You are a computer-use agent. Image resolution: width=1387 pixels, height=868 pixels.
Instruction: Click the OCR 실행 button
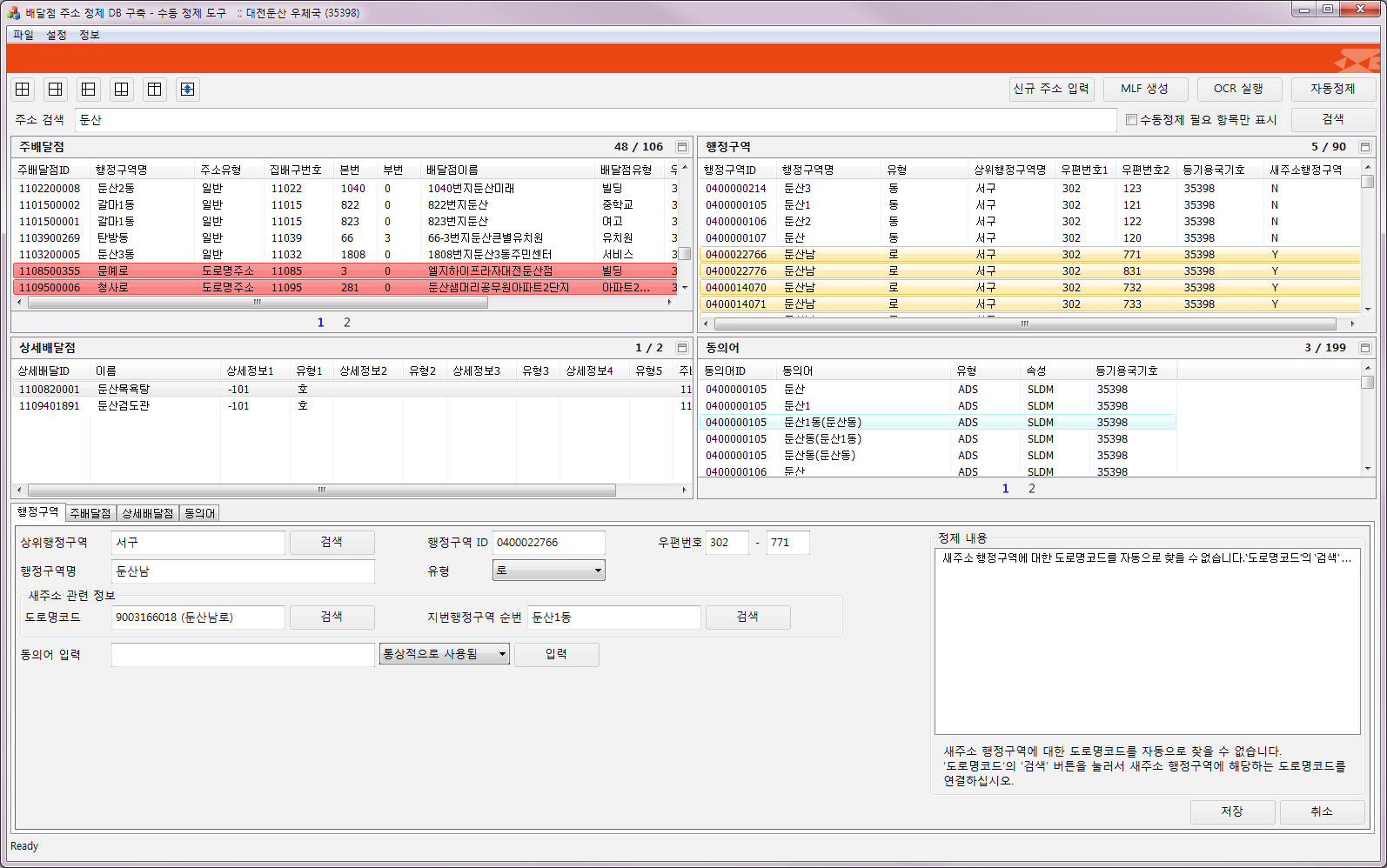(x=1237, y=89)
